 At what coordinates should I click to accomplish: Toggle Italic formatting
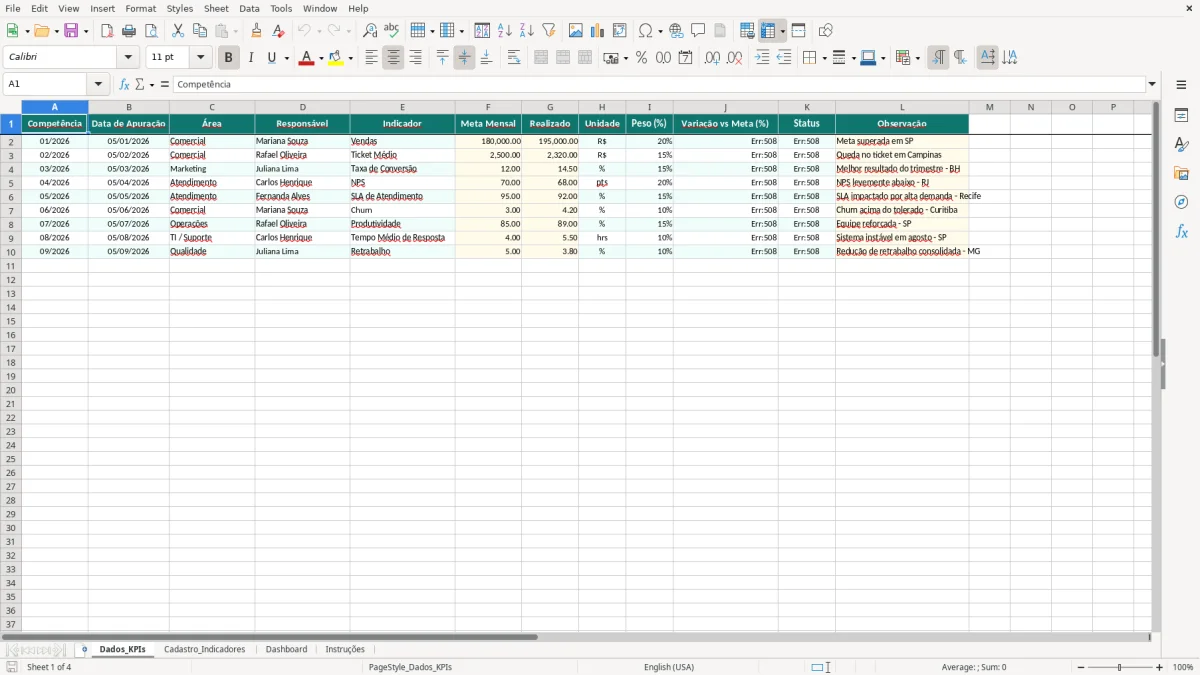point(250,58)
